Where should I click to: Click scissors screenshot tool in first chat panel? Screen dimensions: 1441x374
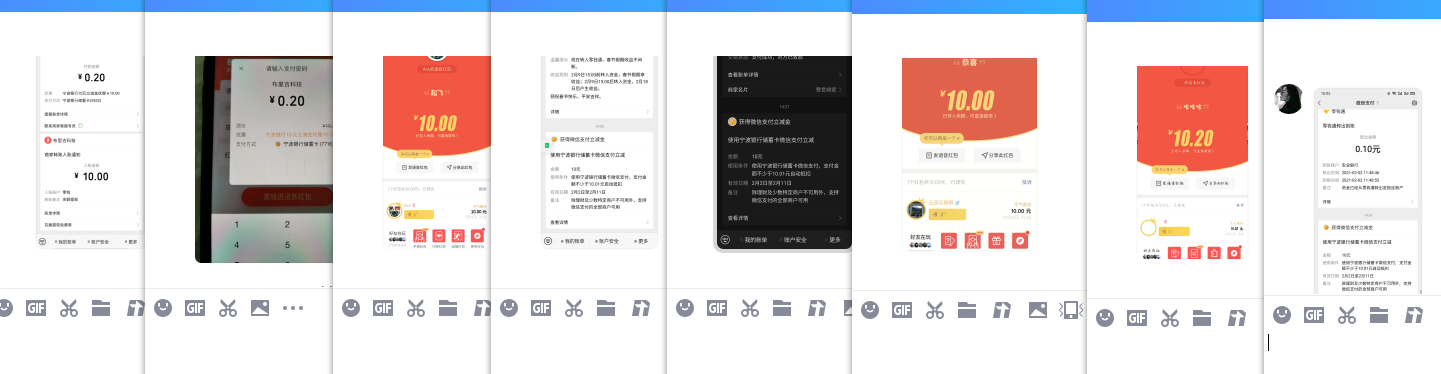point(69,308)
